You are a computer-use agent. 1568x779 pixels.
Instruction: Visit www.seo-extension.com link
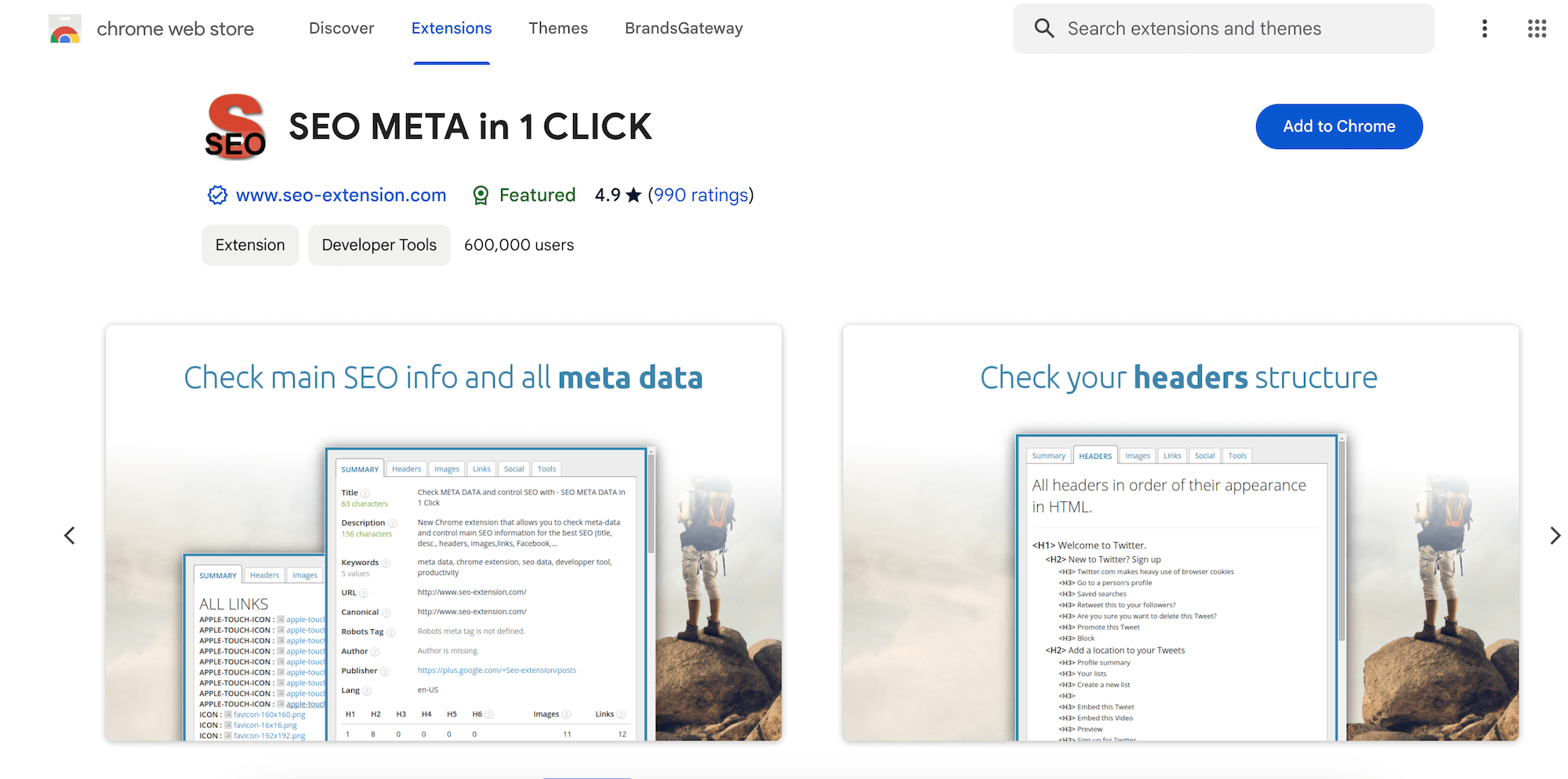[x=341, y=195]
